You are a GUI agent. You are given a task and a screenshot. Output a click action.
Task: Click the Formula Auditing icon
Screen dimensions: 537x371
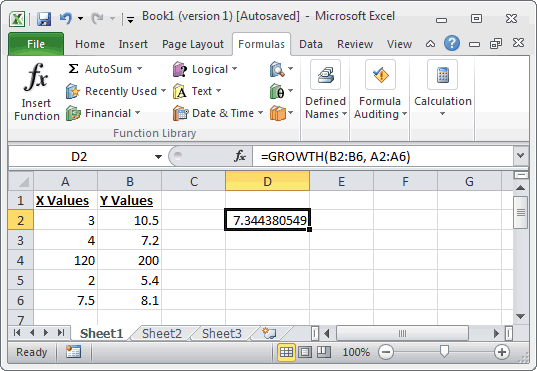click(380, 75)
